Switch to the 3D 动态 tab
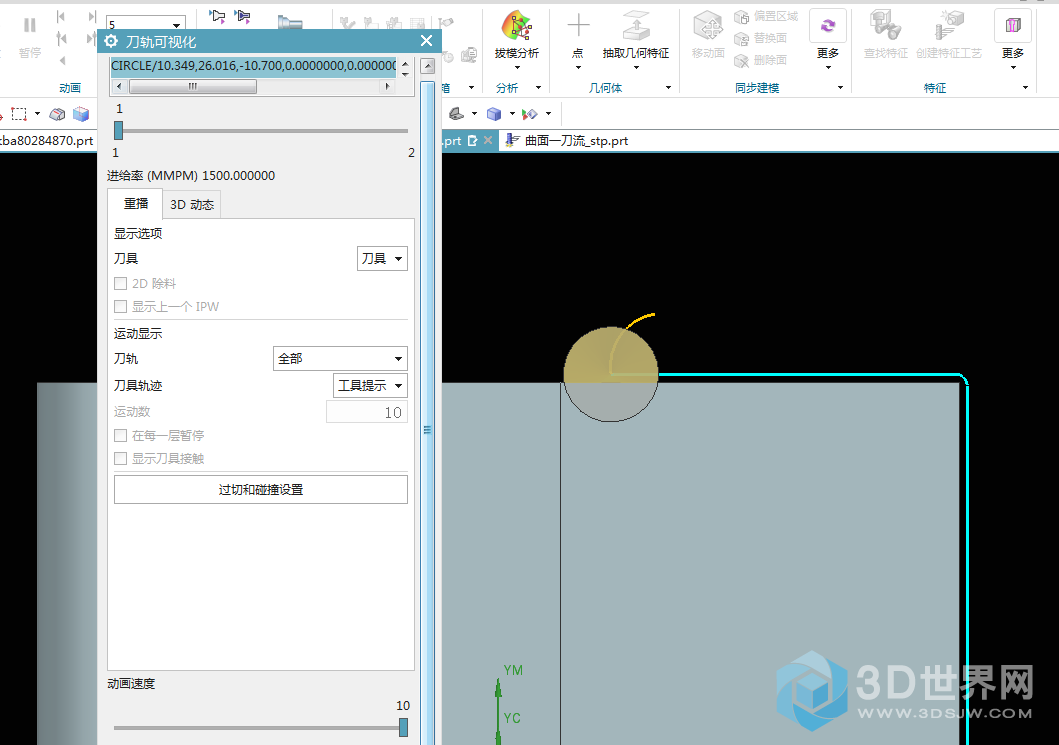The height and width of the screenshot is (745, 1059). tap(192, 205)
